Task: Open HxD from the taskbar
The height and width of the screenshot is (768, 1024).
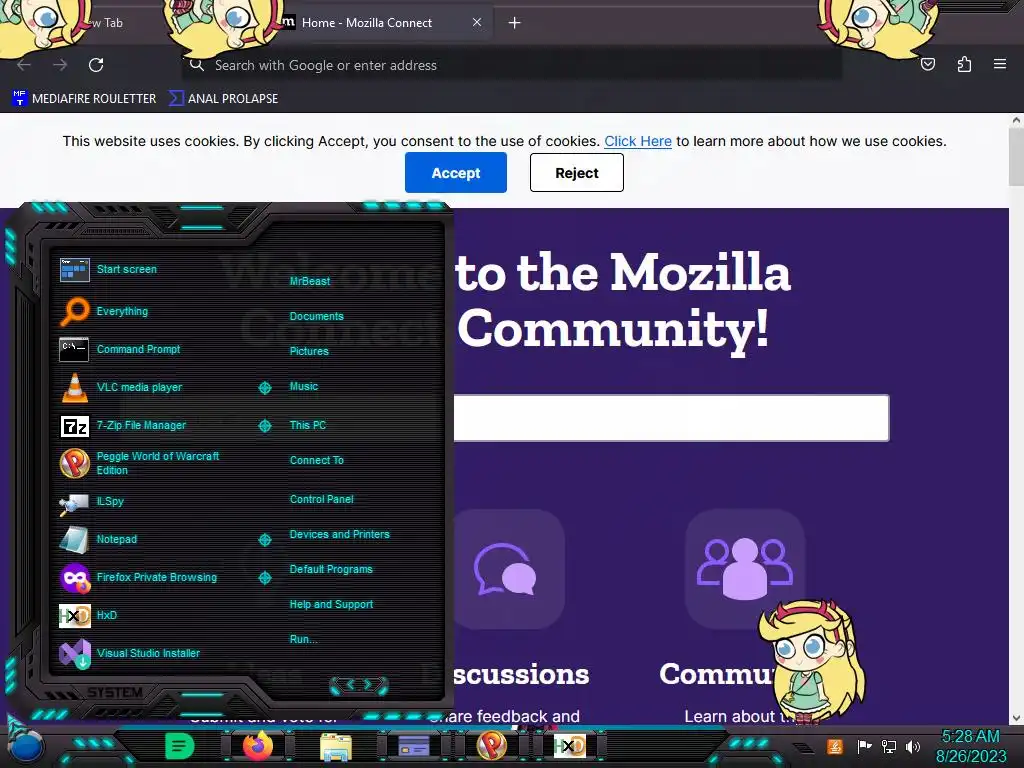Action: [569, 746]
